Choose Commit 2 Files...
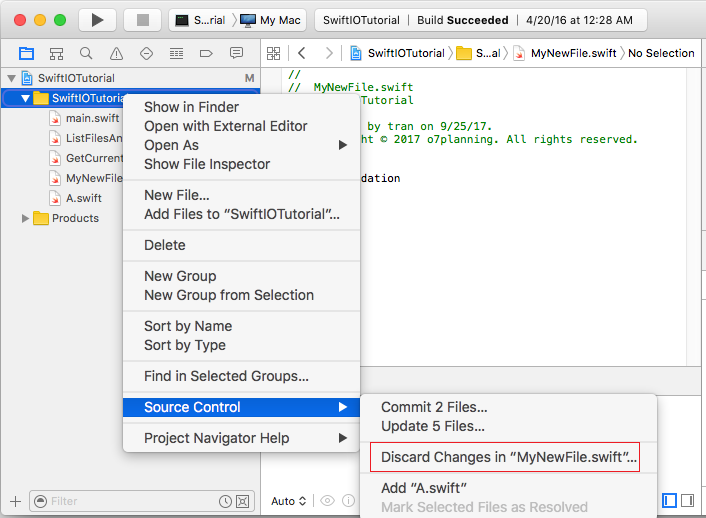 (508, 407)
